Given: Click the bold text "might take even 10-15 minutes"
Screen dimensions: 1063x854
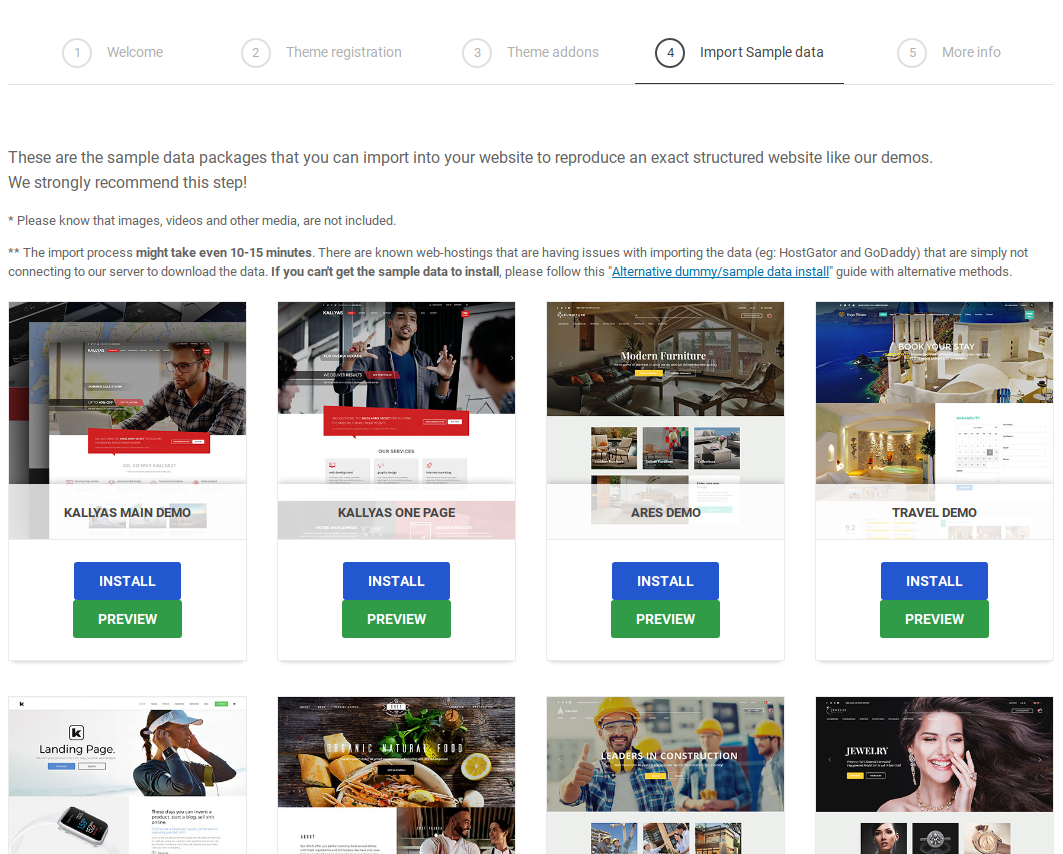Looking at the screenshot, I should point(224,253).
